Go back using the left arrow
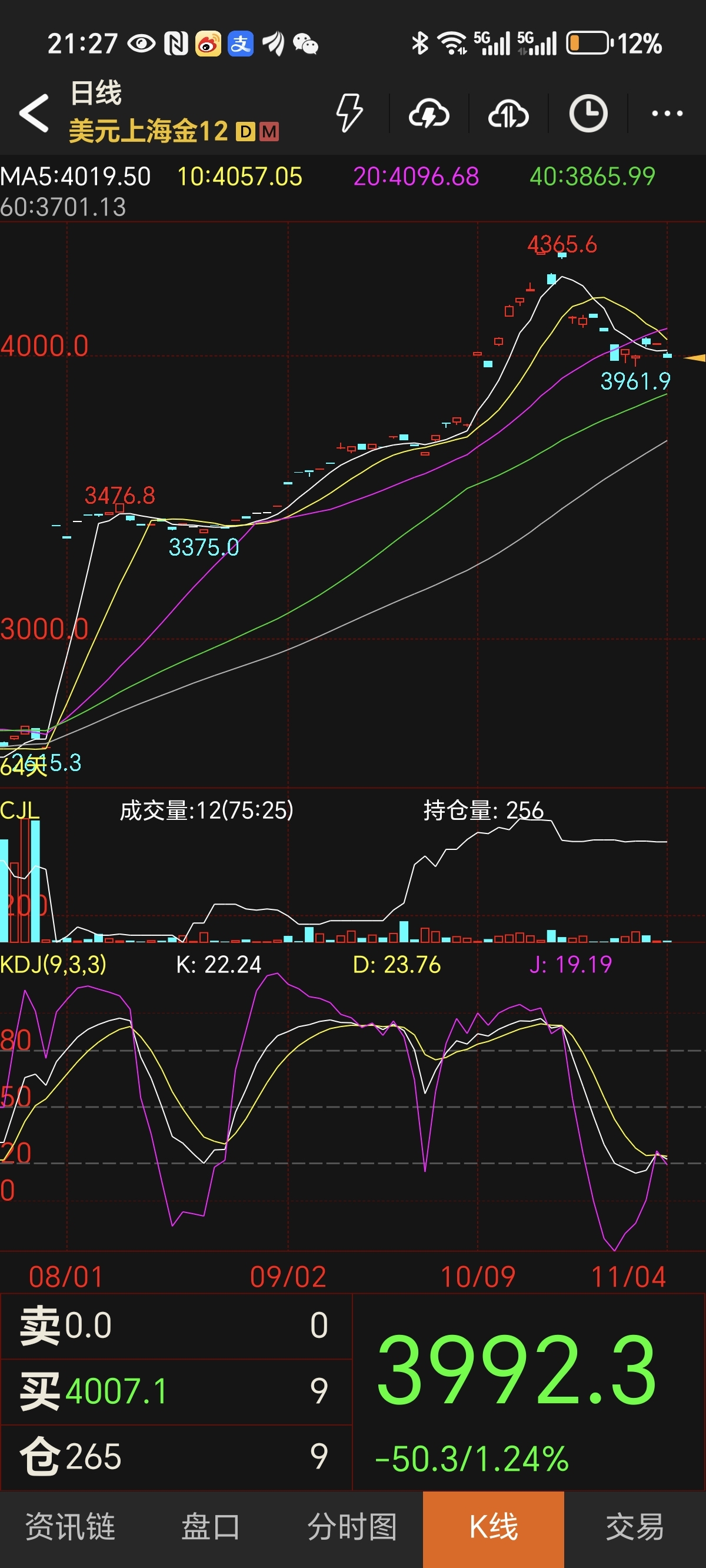The width and height of the screenshot is (706, 1568). (x=34, y=113)
